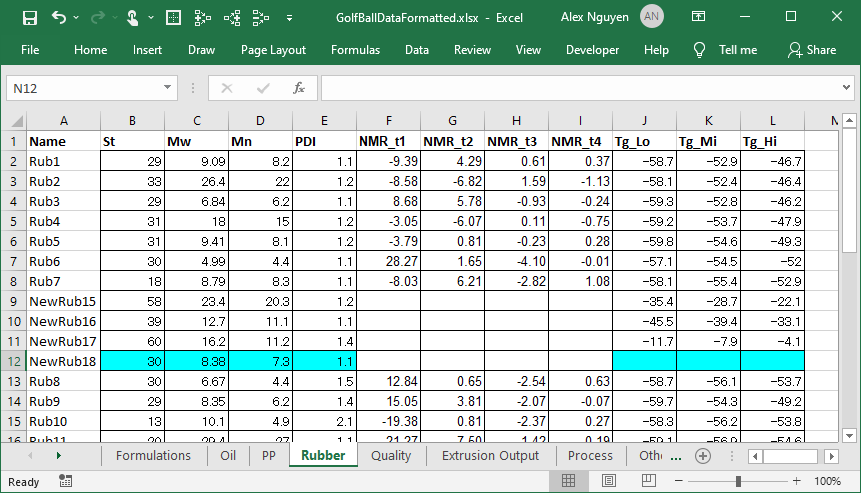Select Normal view in status bar

tap(568, 481)
